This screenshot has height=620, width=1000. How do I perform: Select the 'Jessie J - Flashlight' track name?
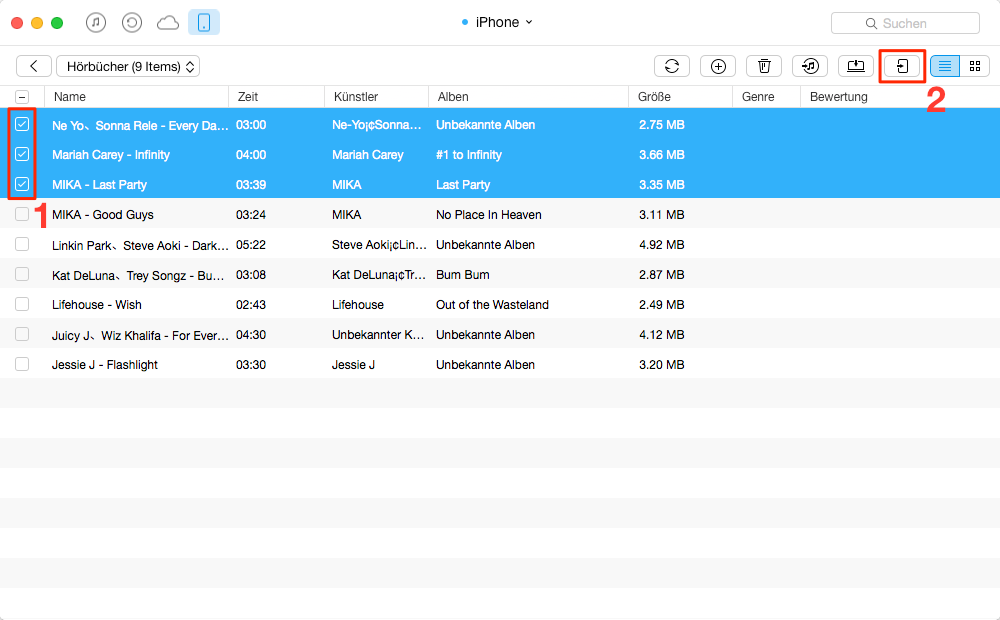[x=105, y=365]
